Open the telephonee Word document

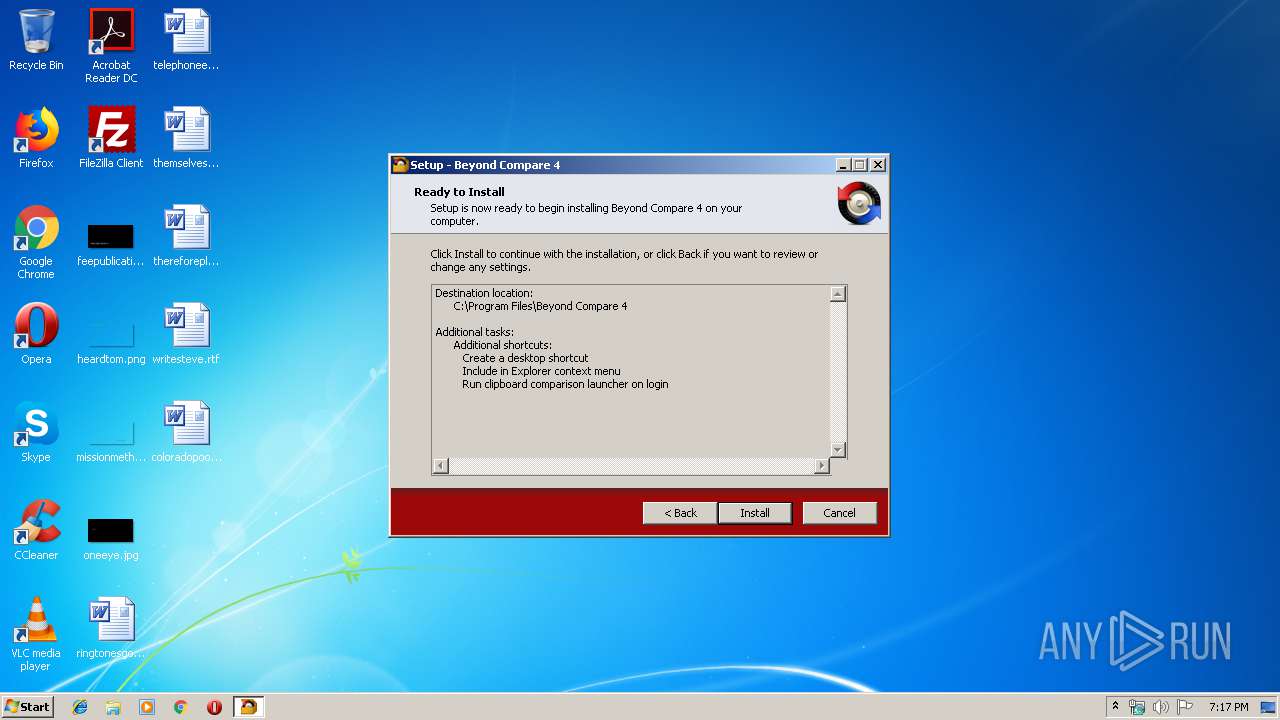(186, 40)
